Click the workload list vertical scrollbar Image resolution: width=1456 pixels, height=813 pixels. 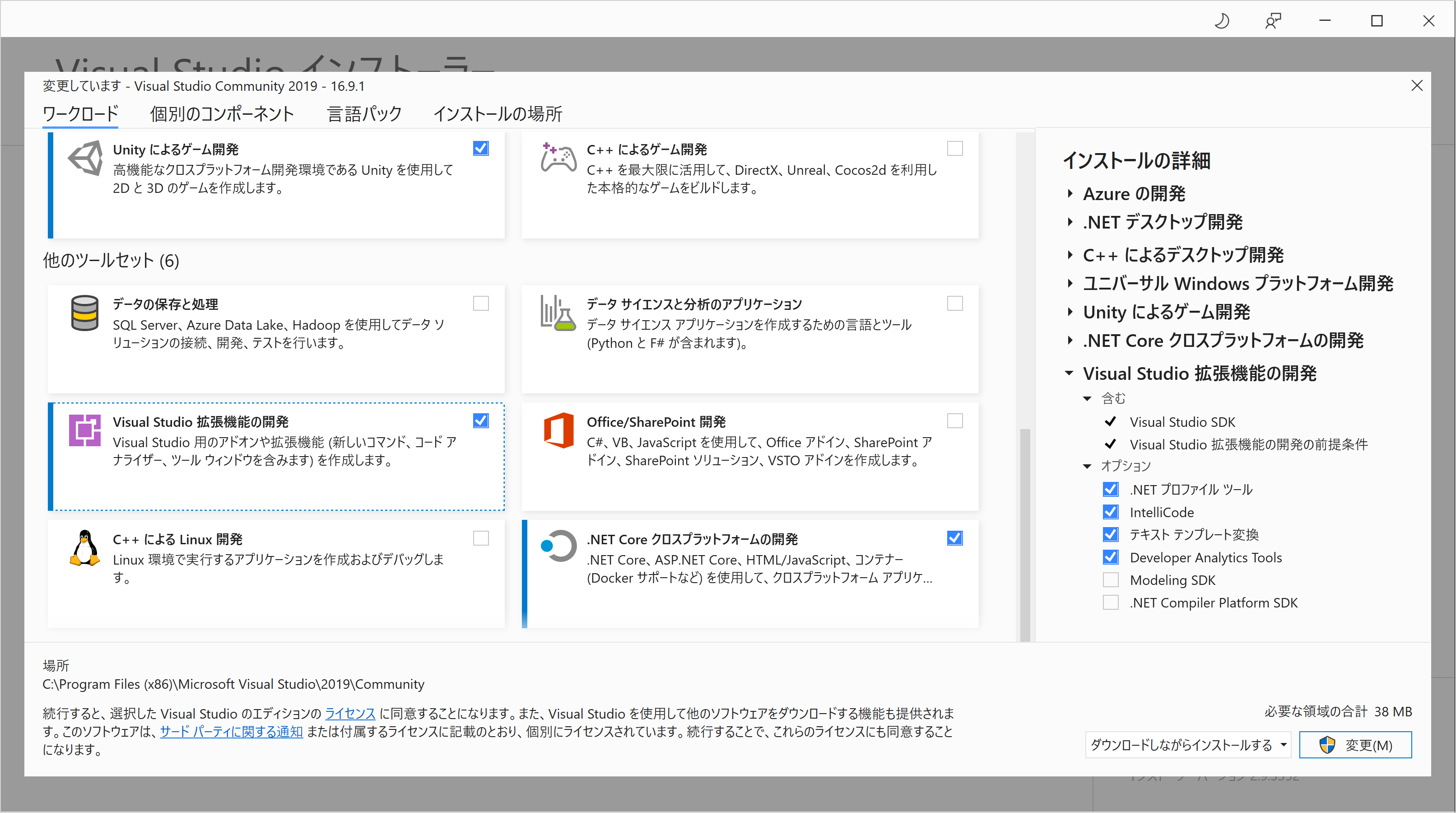[1025, 534]
